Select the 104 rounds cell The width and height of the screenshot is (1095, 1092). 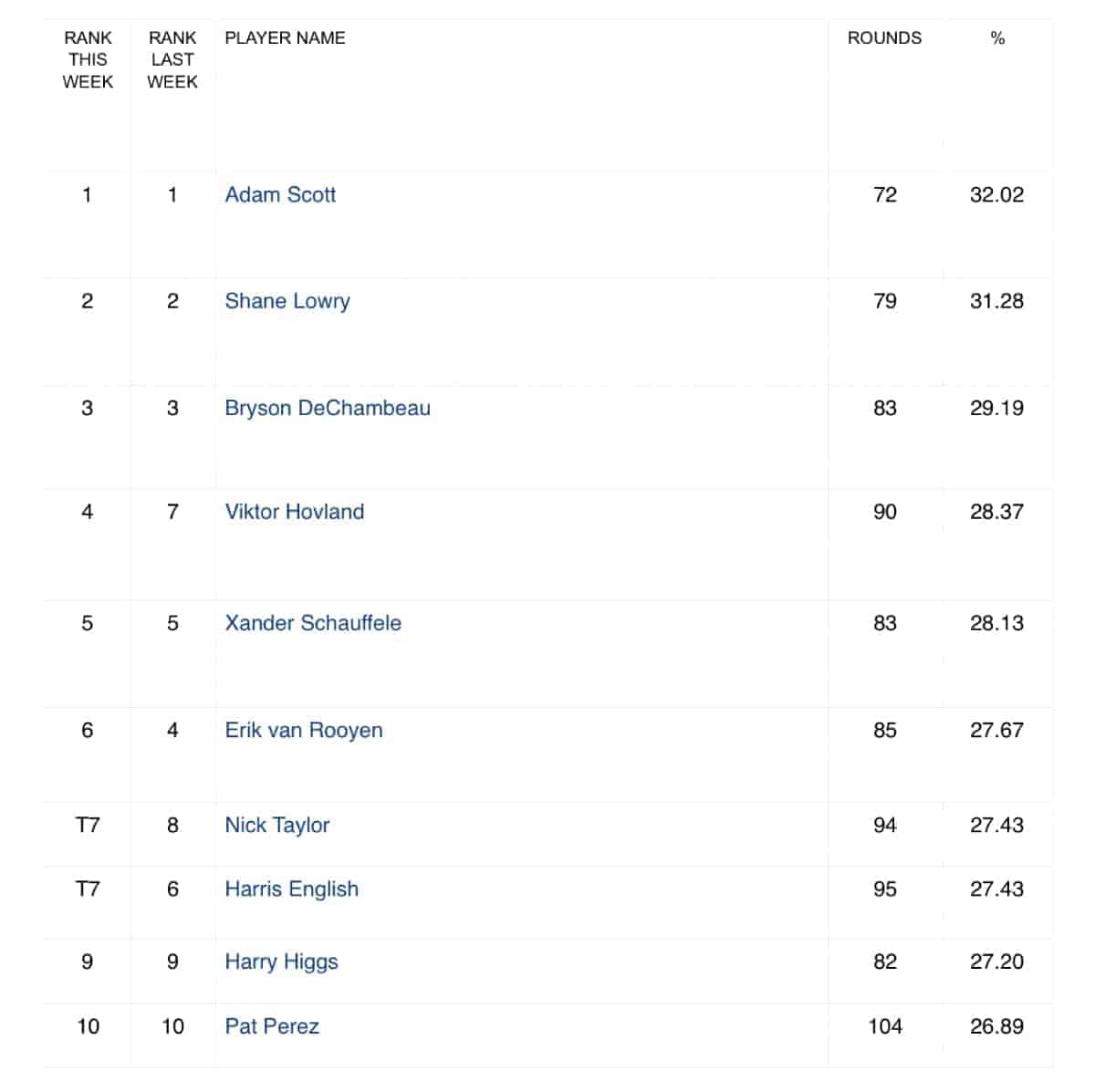pyautogui.click(x=885, y=1026)
